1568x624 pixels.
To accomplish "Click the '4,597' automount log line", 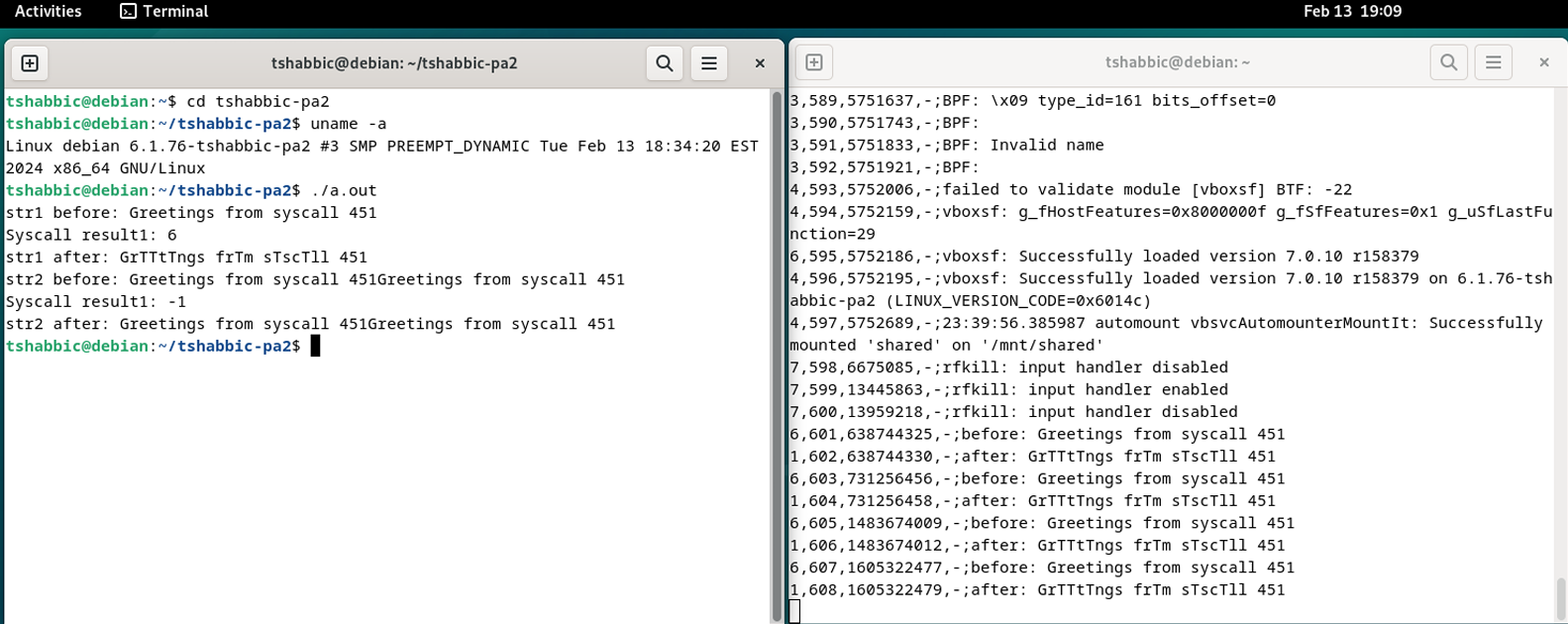I will coord(1166,323).
